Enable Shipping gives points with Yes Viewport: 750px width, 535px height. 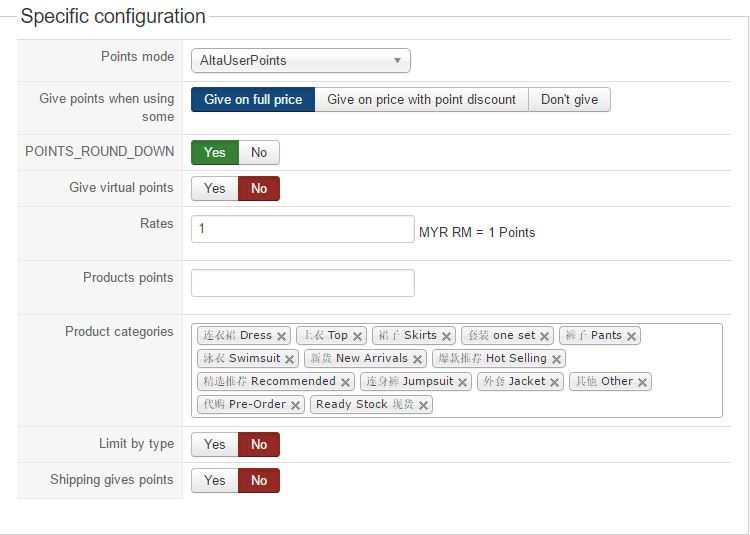pyautogui.click(x=215, y=480)
